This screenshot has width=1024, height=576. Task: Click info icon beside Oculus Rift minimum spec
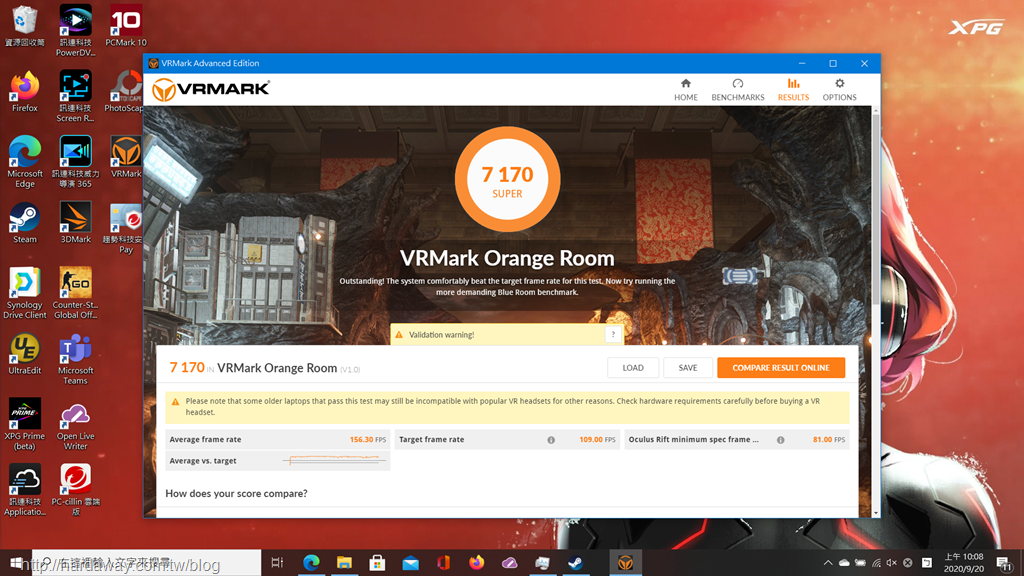click(780, 440)
